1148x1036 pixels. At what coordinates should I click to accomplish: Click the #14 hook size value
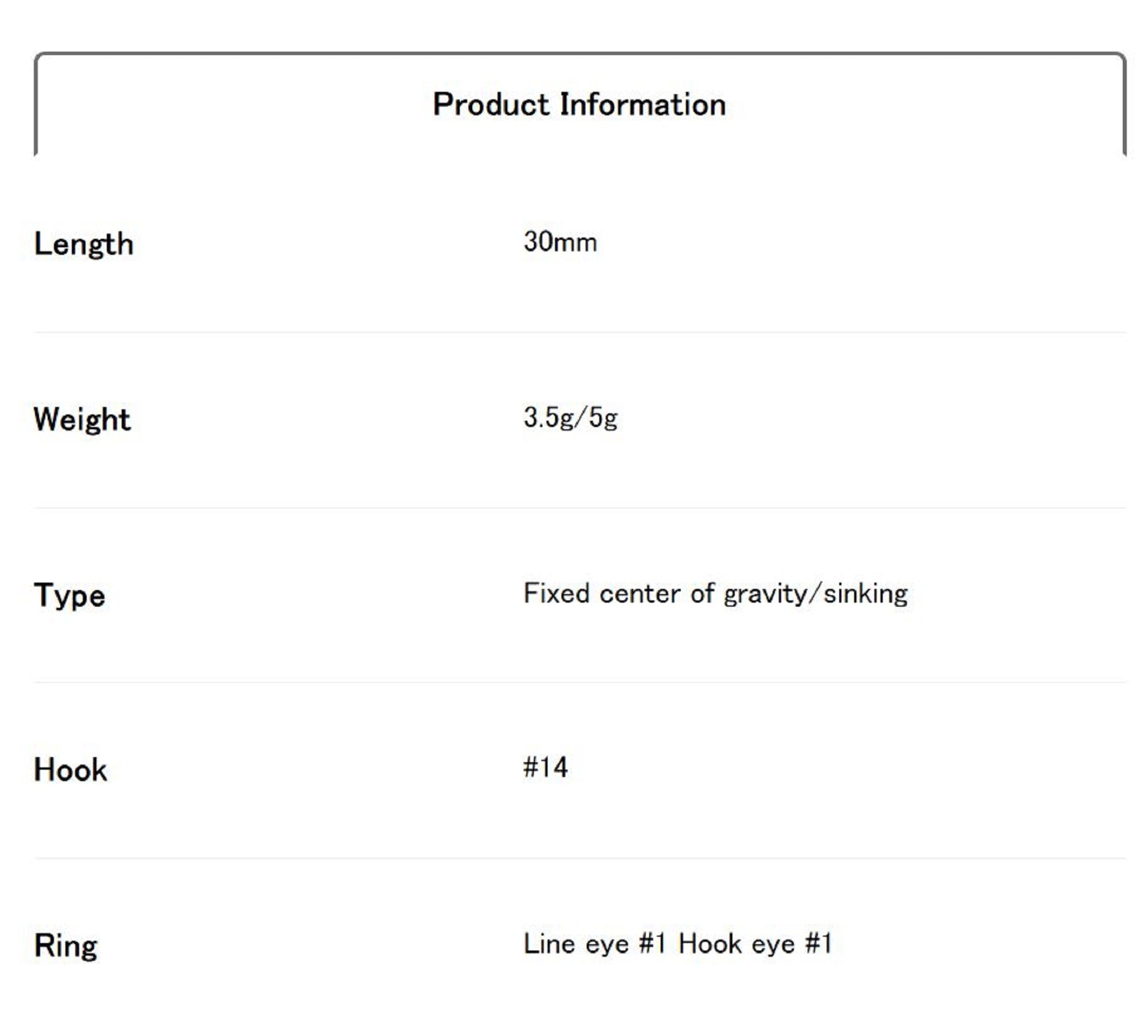(x=545, y=768)
